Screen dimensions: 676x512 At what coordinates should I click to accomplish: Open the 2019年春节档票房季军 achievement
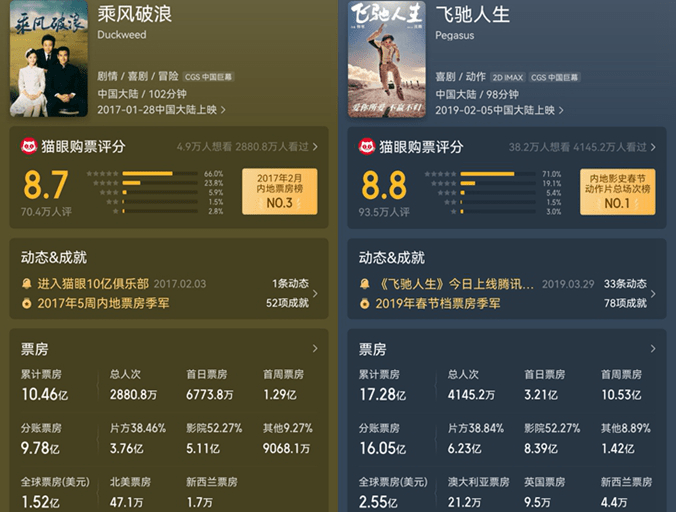[438, 304]
